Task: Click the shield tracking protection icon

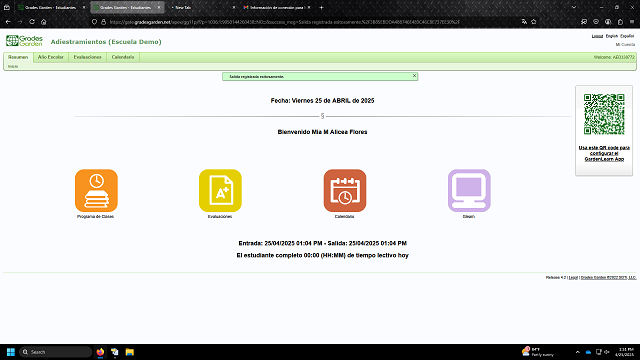Action: tap(94, 22)
